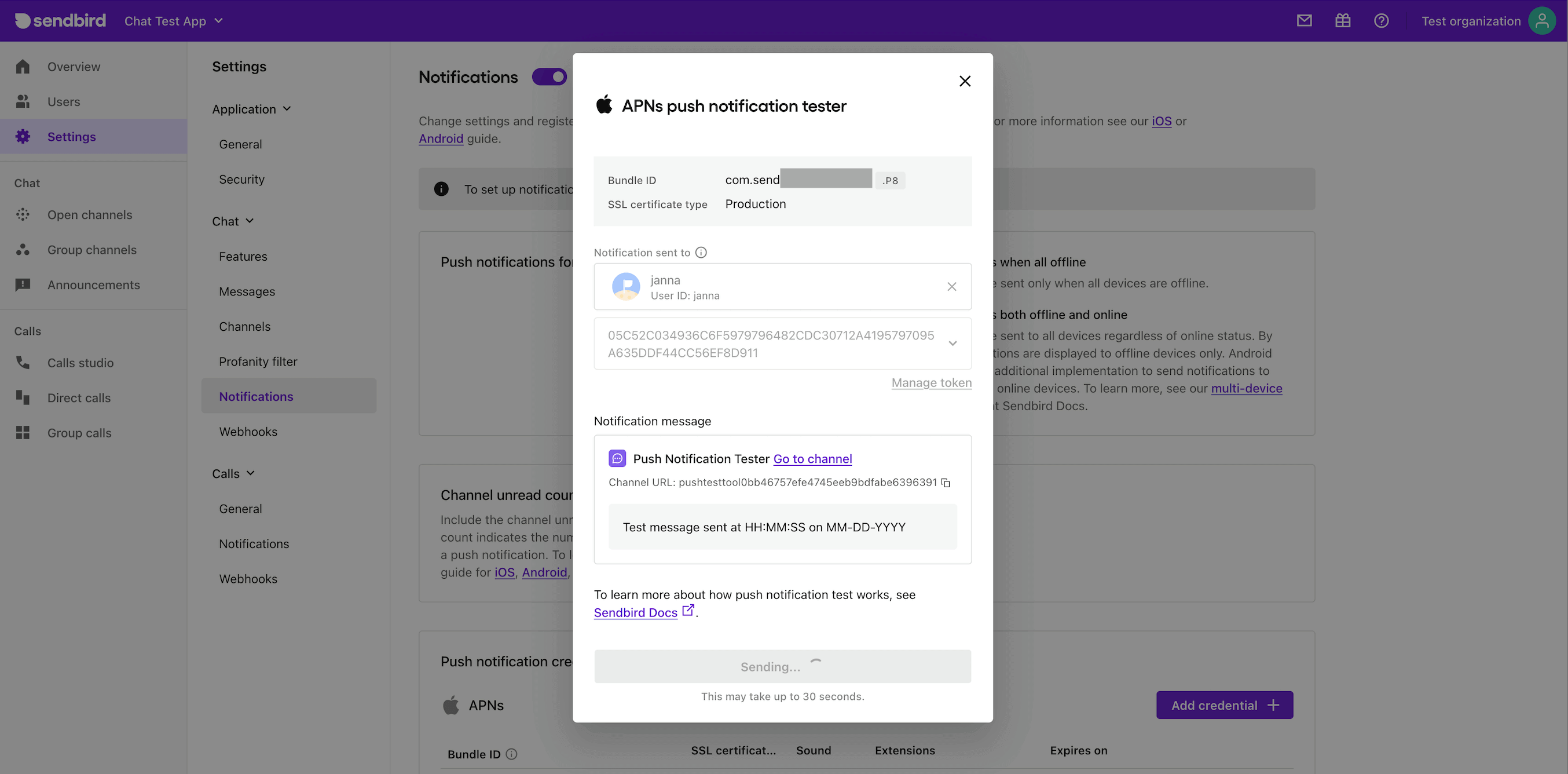Open the gift box icon
1568x774 pixels.
[1343, 21]
